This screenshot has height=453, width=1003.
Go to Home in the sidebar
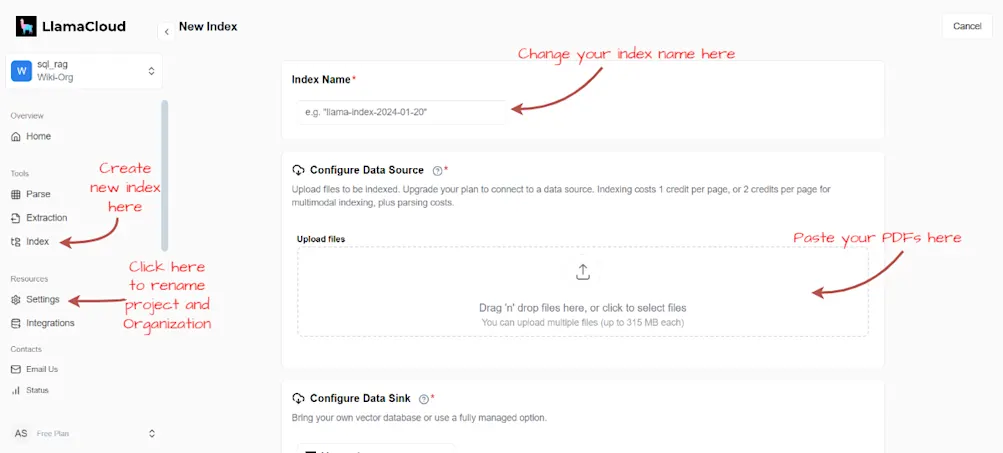(x=38, y=136)
